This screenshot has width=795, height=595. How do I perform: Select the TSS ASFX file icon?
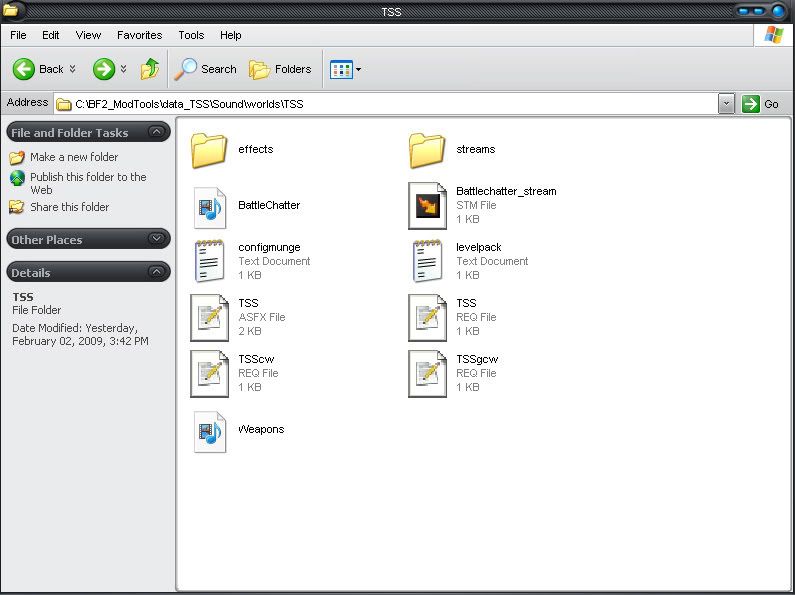pyautogui.click(x=209, y=318)
